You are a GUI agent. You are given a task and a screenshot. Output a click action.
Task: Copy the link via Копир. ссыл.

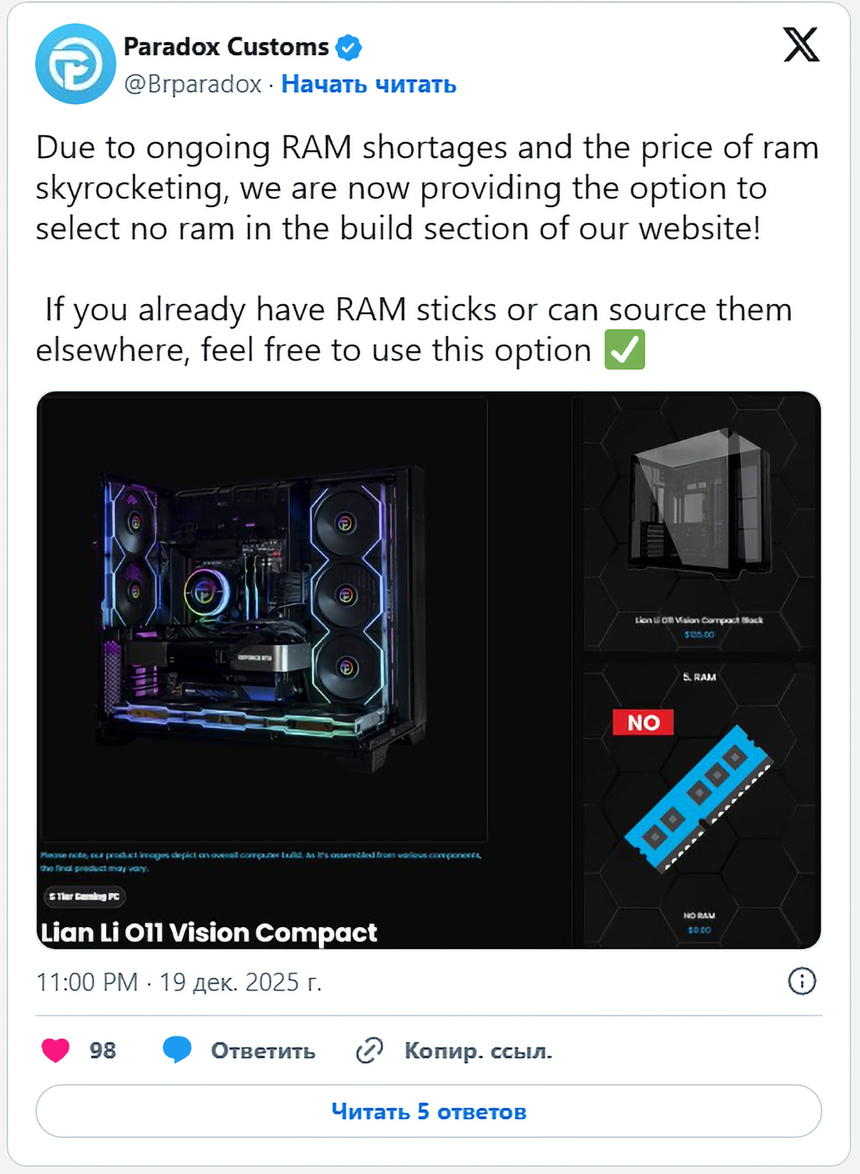tap(478, 1050)
